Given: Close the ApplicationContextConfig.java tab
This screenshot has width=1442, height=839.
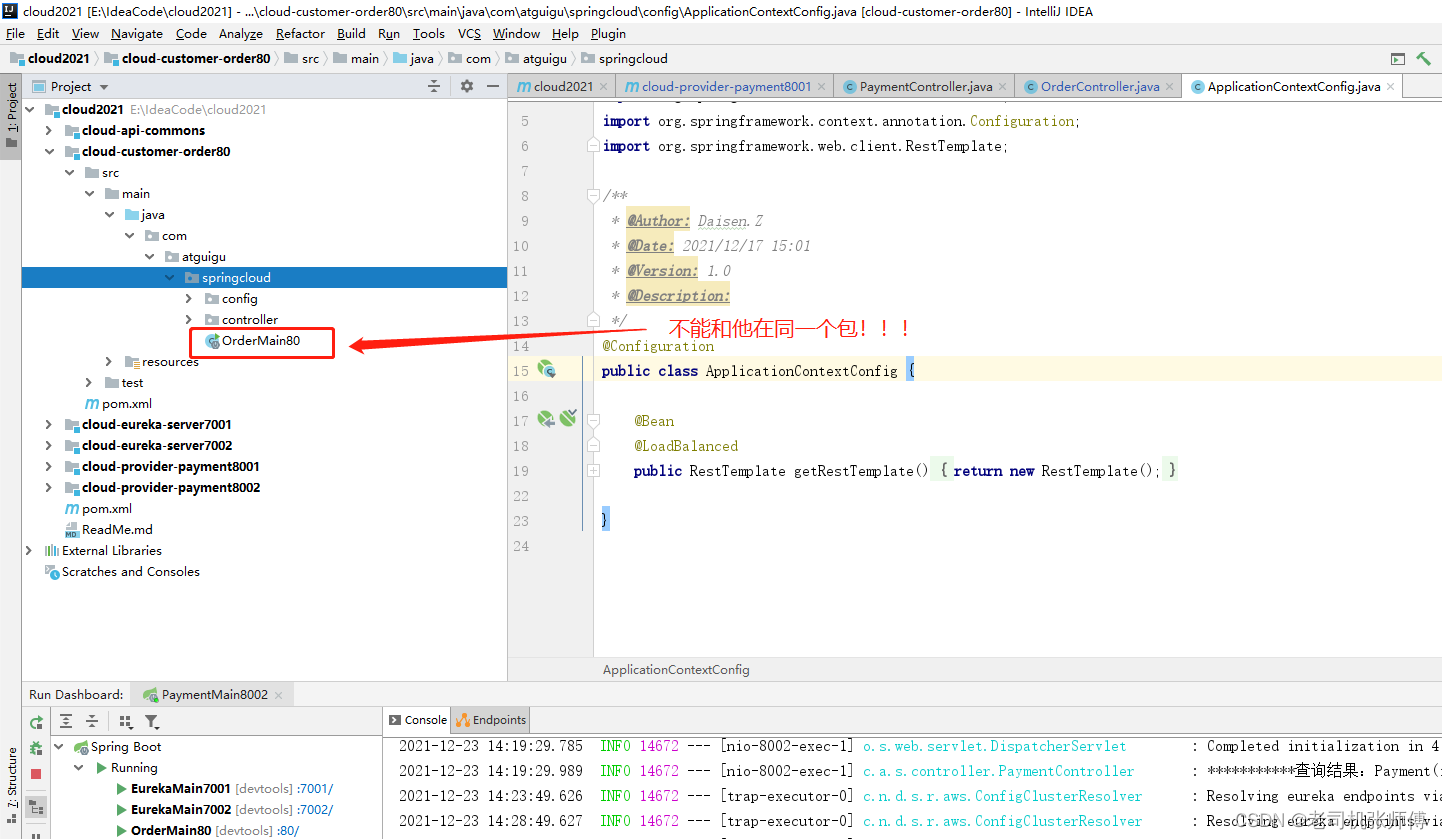Looking at the screenshot, I should tap(1390, 87).
